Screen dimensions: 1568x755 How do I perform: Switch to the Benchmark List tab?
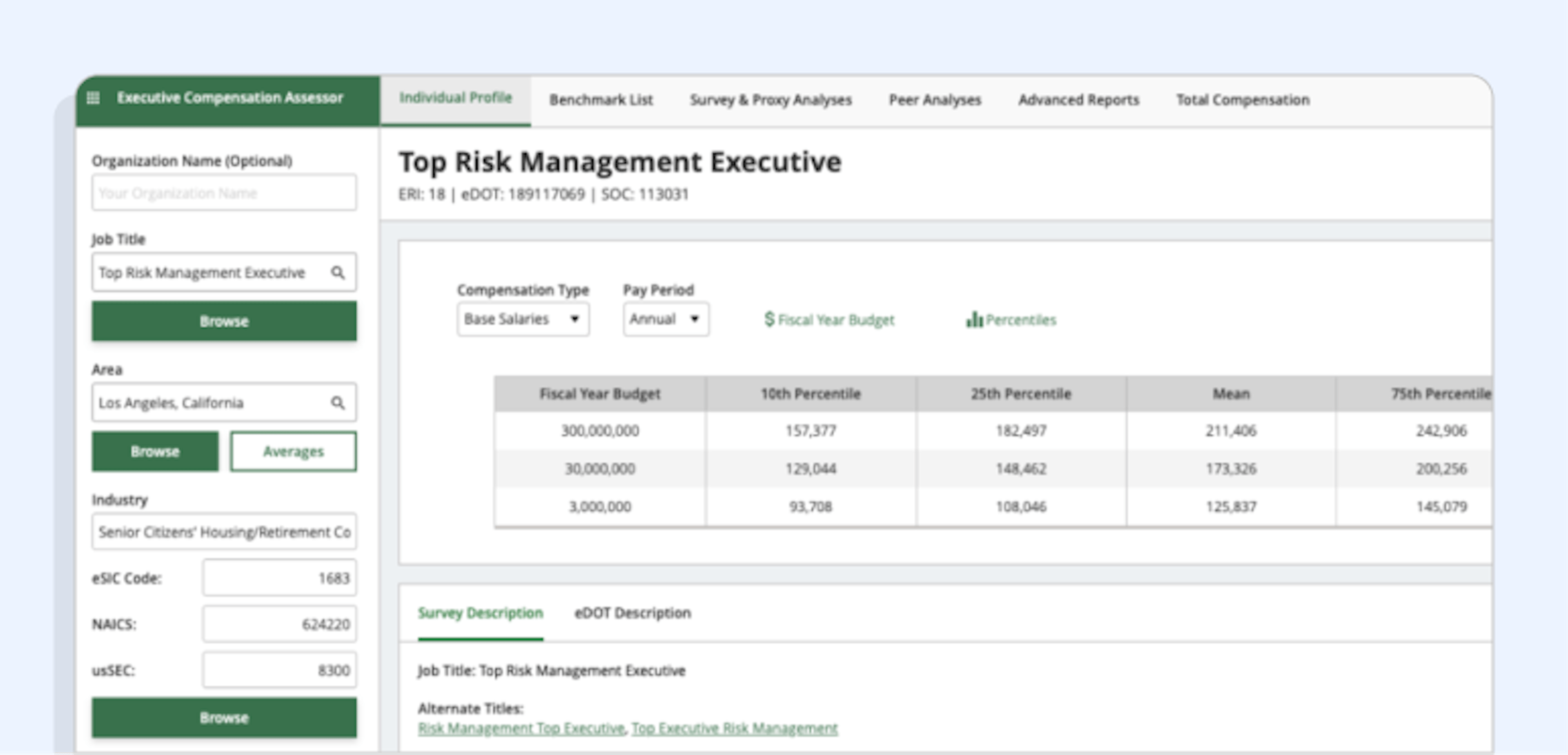click(600, 100)
